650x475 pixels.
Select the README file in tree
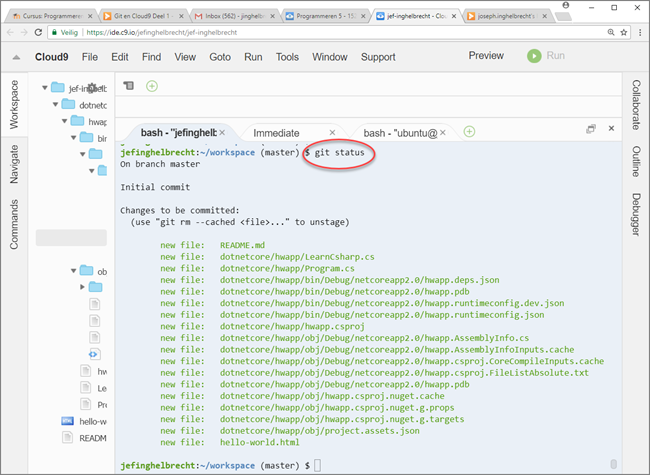84,438
